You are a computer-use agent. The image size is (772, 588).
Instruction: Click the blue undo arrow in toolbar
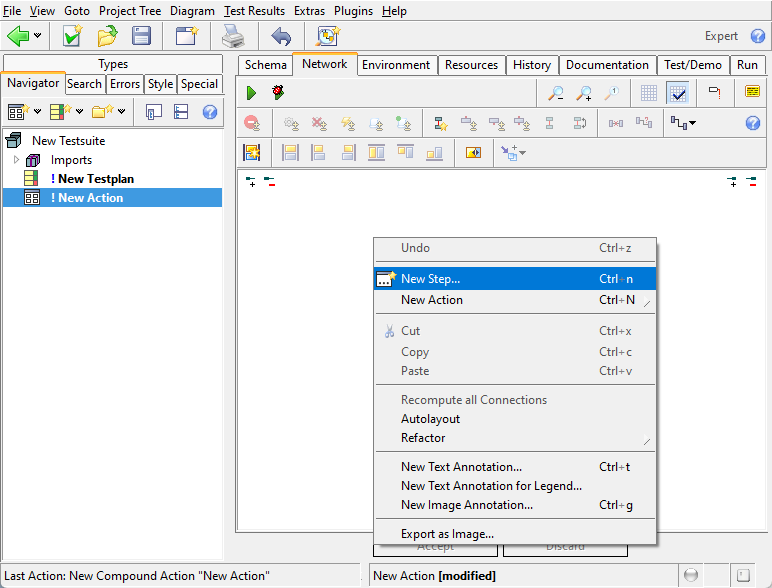point(281,36)
